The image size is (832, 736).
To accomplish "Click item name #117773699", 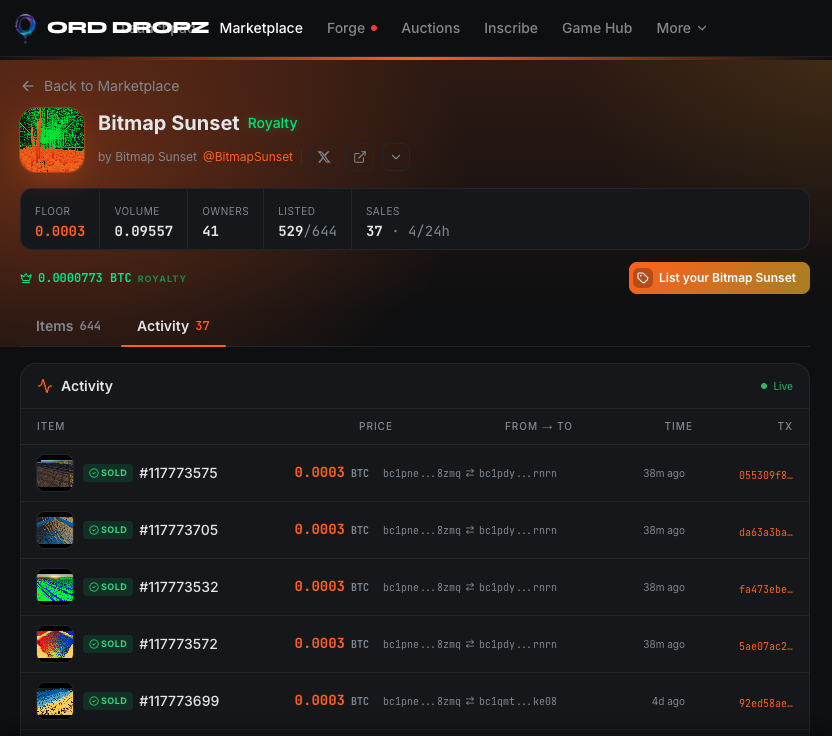I will 179,701.
